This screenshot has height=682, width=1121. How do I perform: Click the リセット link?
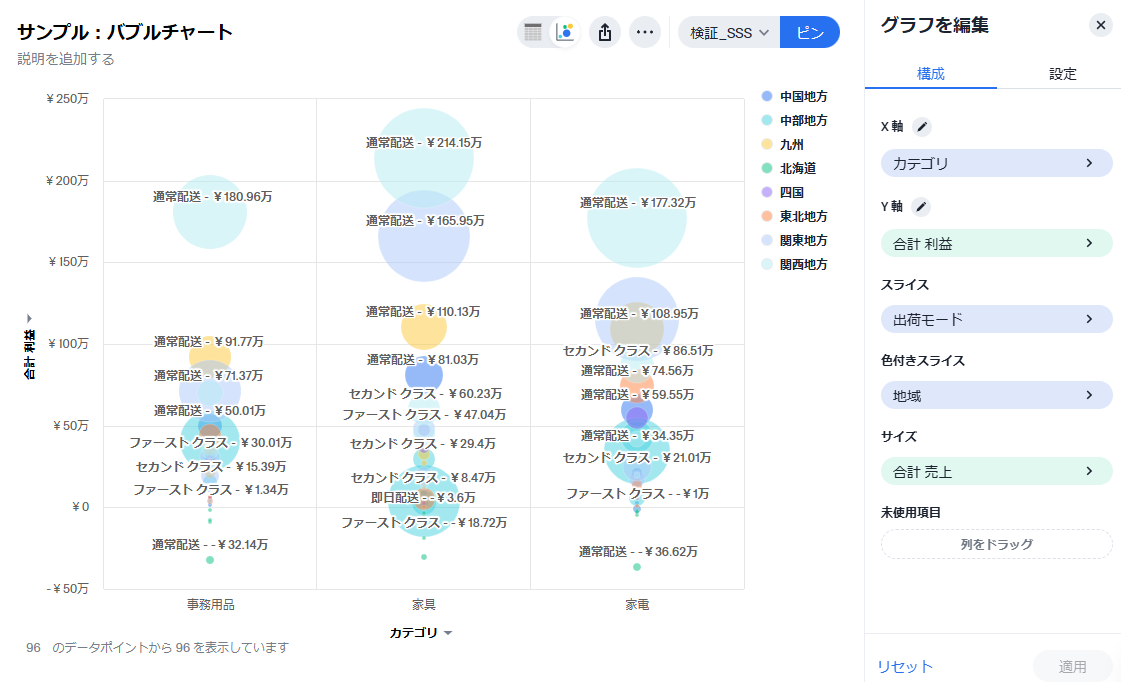tap(905, 666)
